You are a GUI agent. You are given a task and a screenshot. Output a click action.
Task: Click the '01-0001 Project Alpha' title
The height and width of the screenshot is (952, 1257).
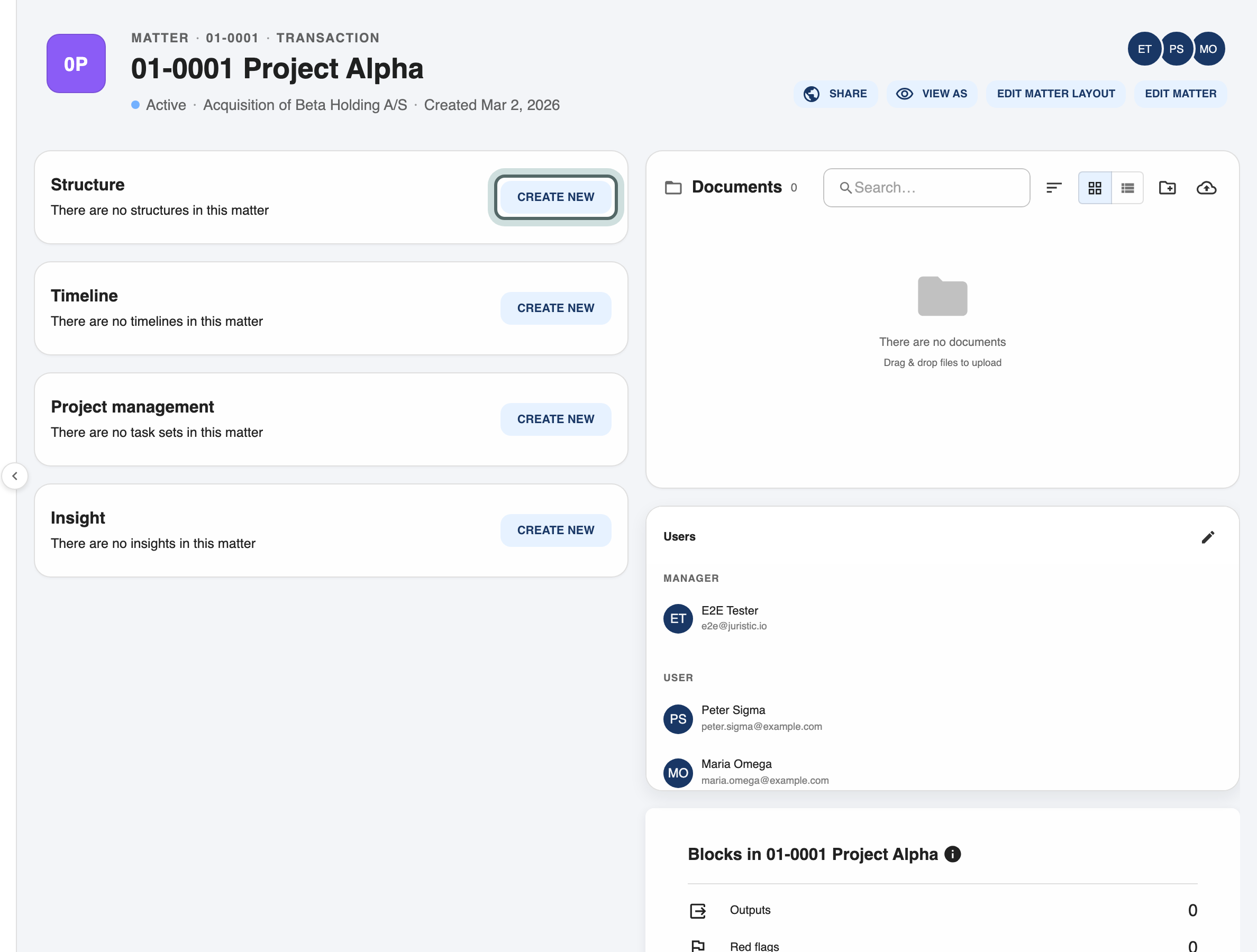click(277, 69)
